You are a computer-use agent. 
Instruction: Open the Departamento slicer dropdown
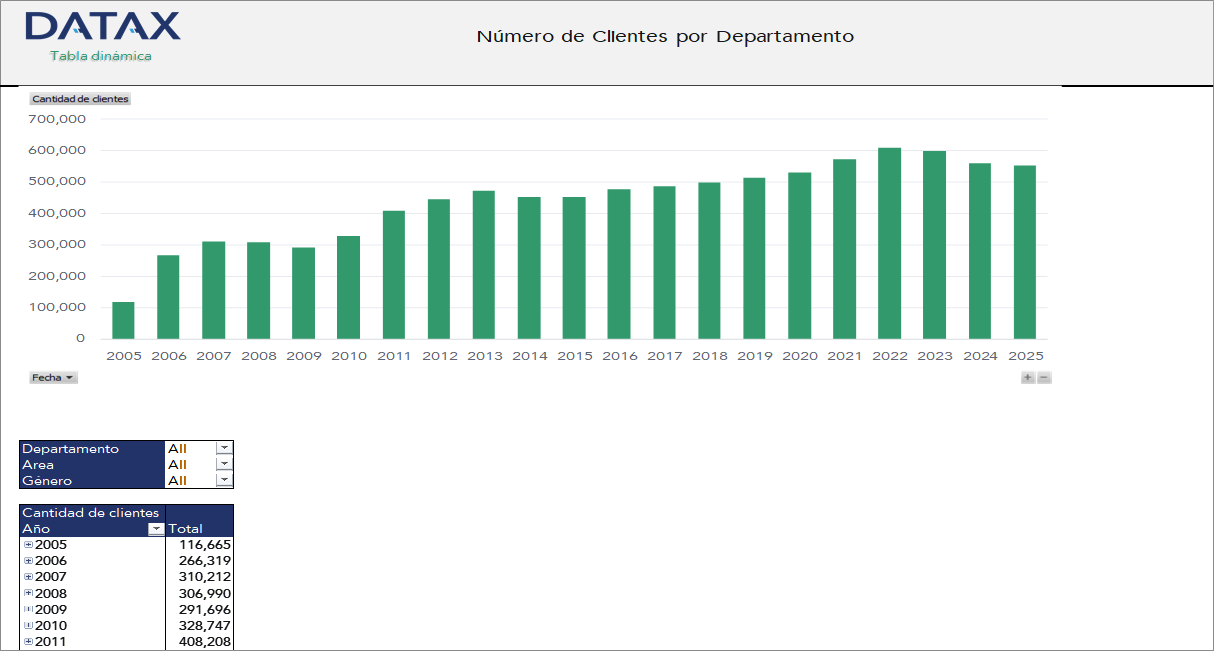coord(223,448)
